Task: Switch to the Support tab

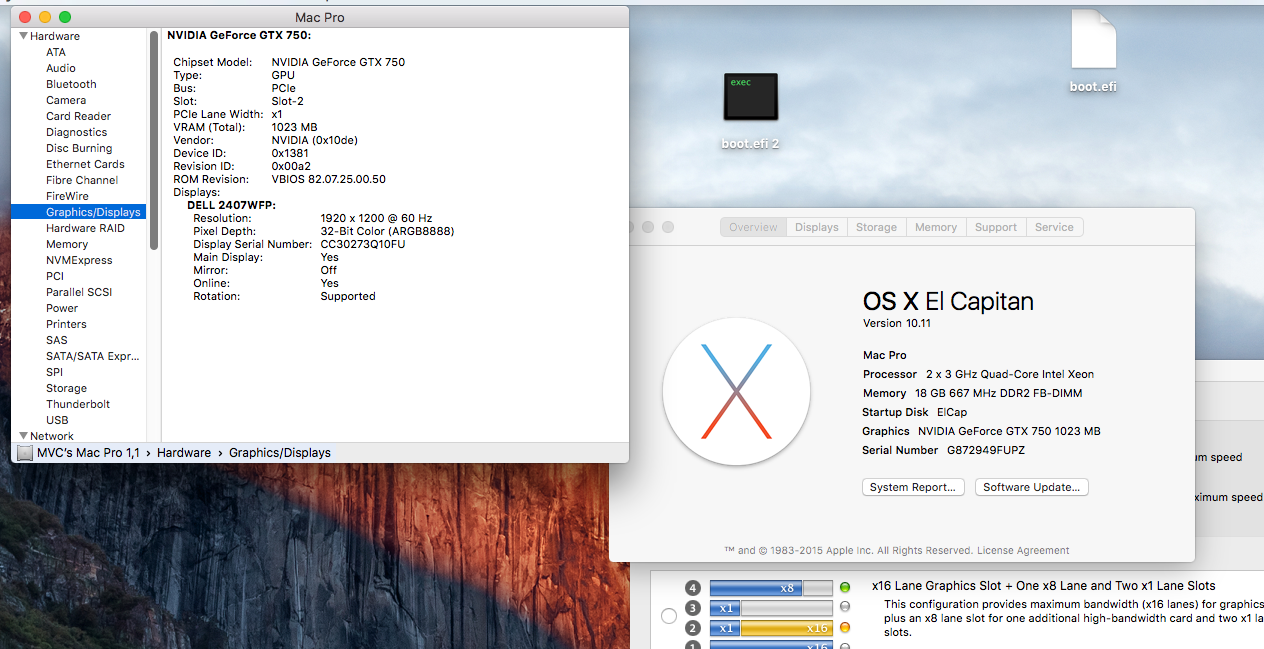Action: (996, 227)
